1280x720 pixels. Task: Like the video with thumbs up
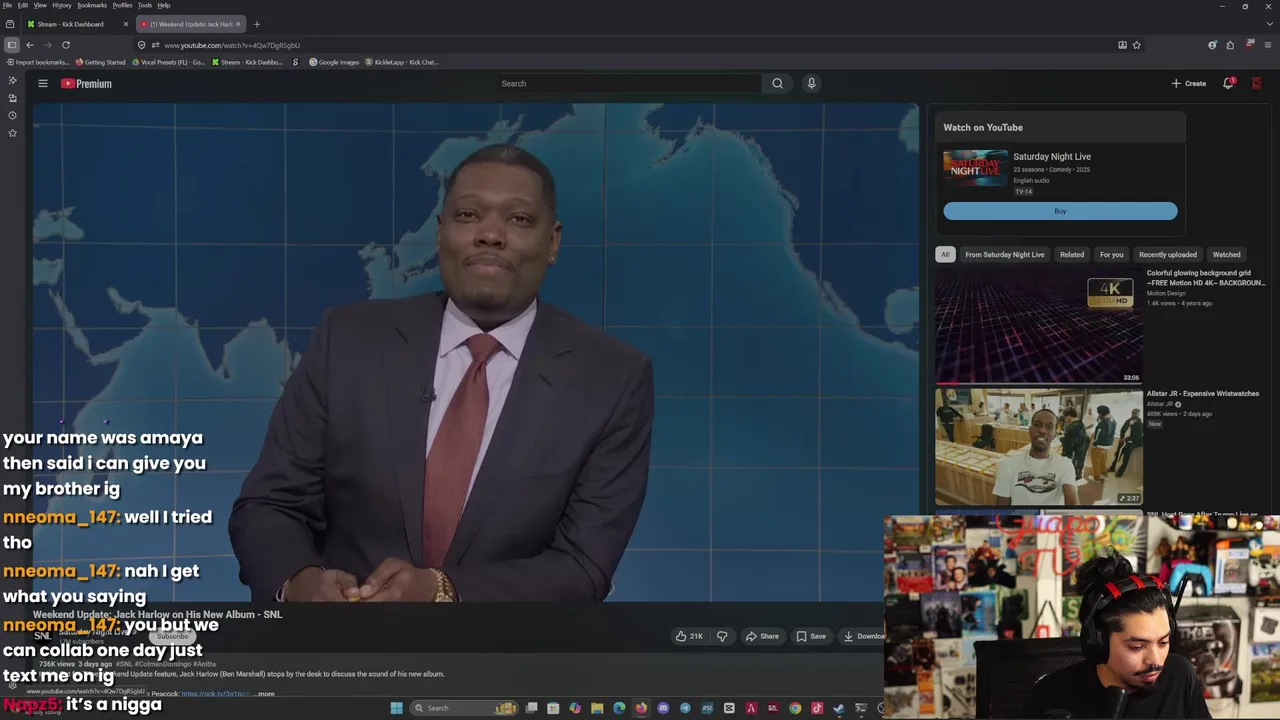(689, 636)
